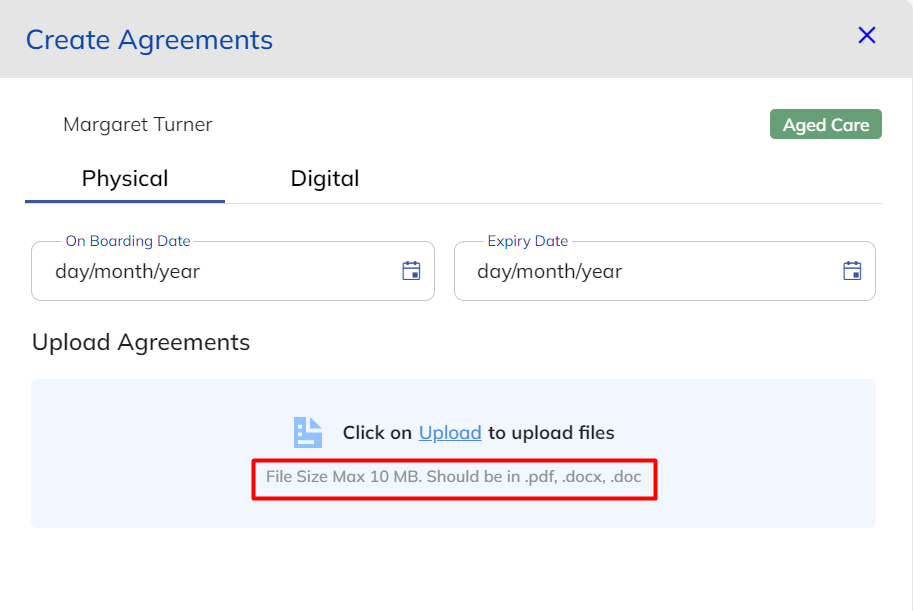Click the document icon in upload area

(x=308, y=432)
